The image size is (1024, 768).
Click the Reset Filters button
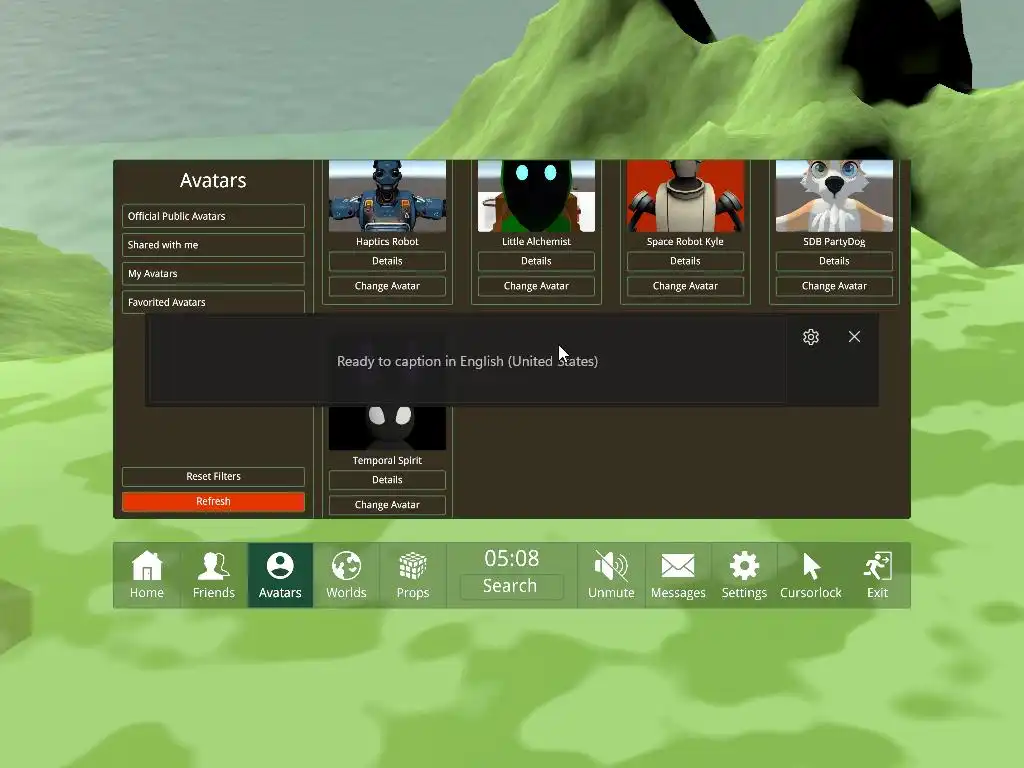point(213,476)
